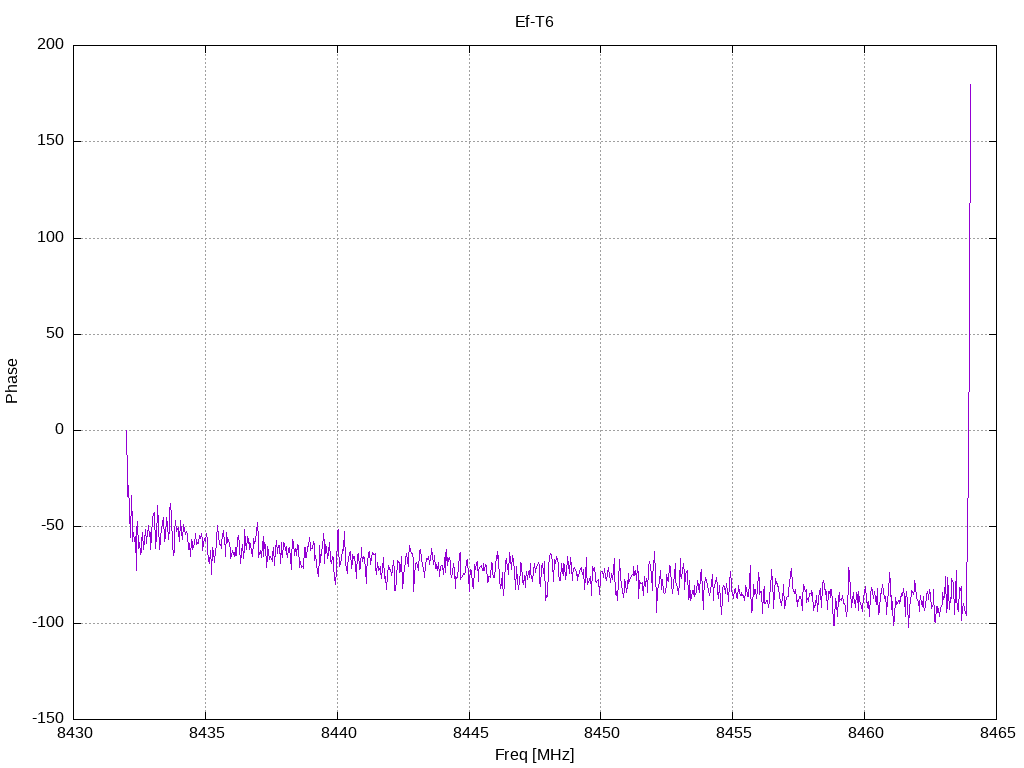
Task: Click x-axis tick label 8450
Action: pos(601,733)
